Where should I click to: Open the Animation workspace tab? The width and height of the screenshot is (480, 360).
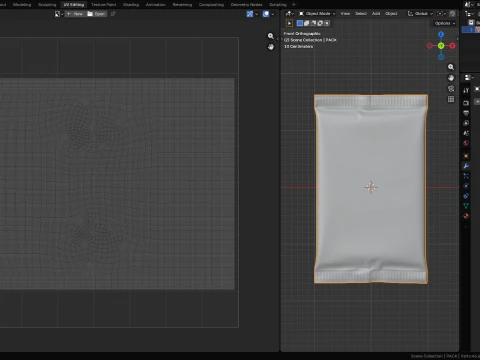[155, 5]
